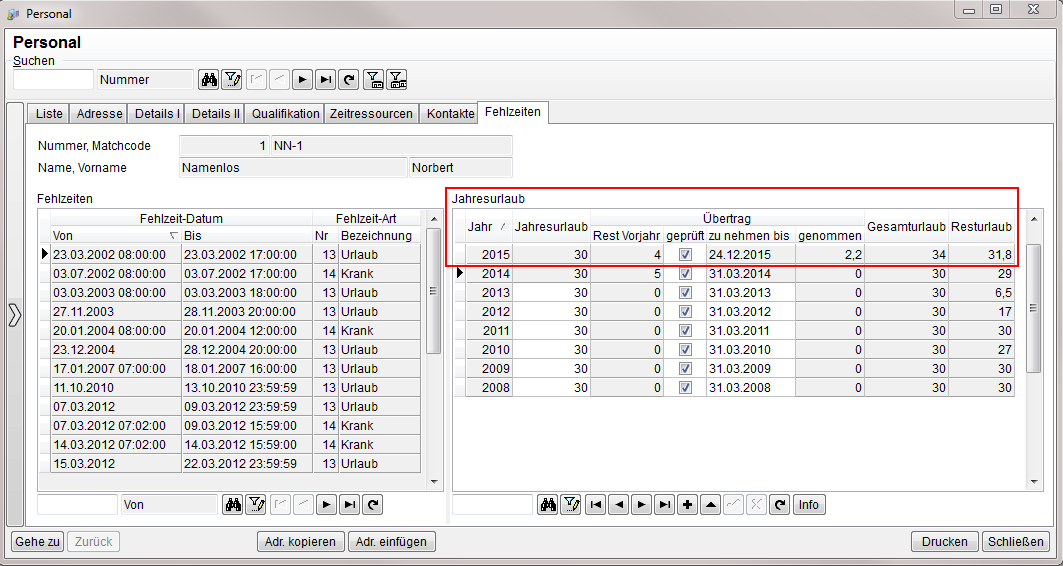Toggle geprüft checkbox for year 2010
This screenshot has height=566, width=1063.
coord(685,350)
